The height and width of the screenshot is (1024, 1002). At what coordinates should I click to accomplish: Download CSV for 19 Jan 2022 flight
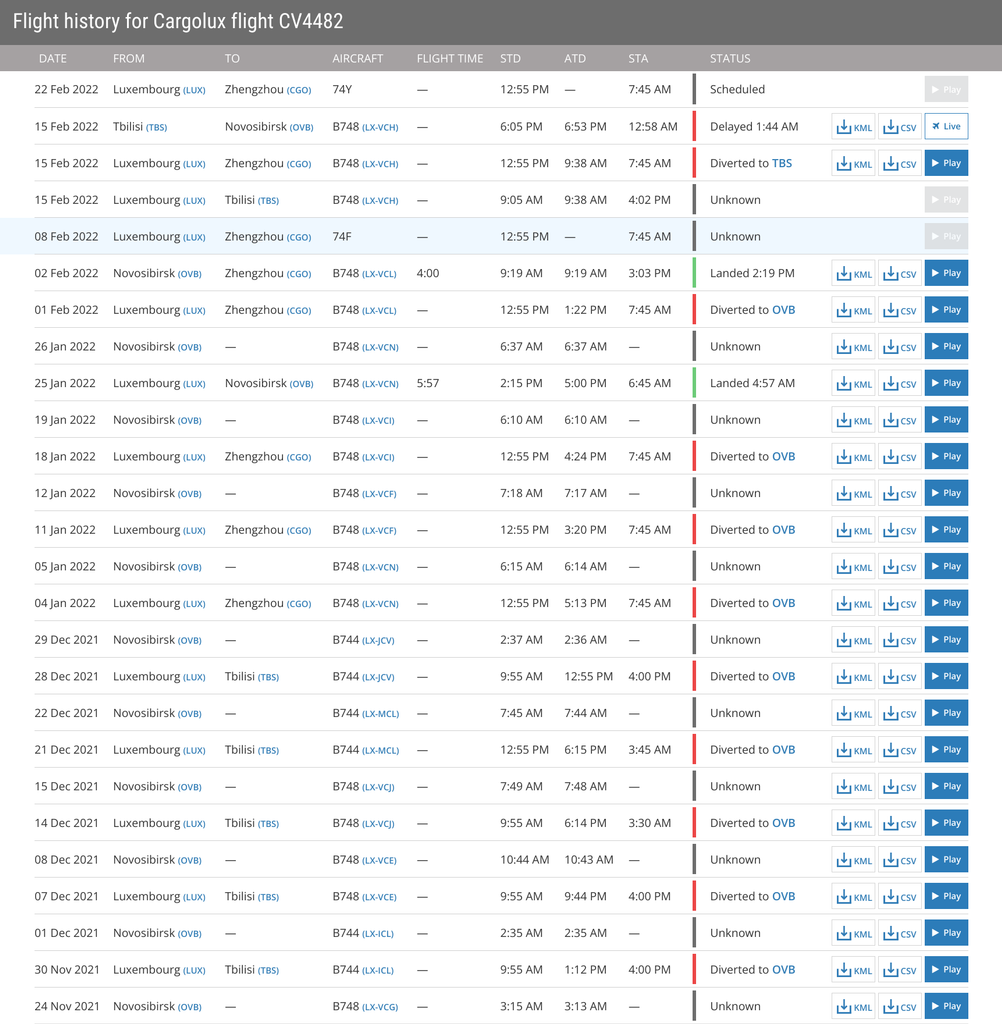click(x=899, y=420)
